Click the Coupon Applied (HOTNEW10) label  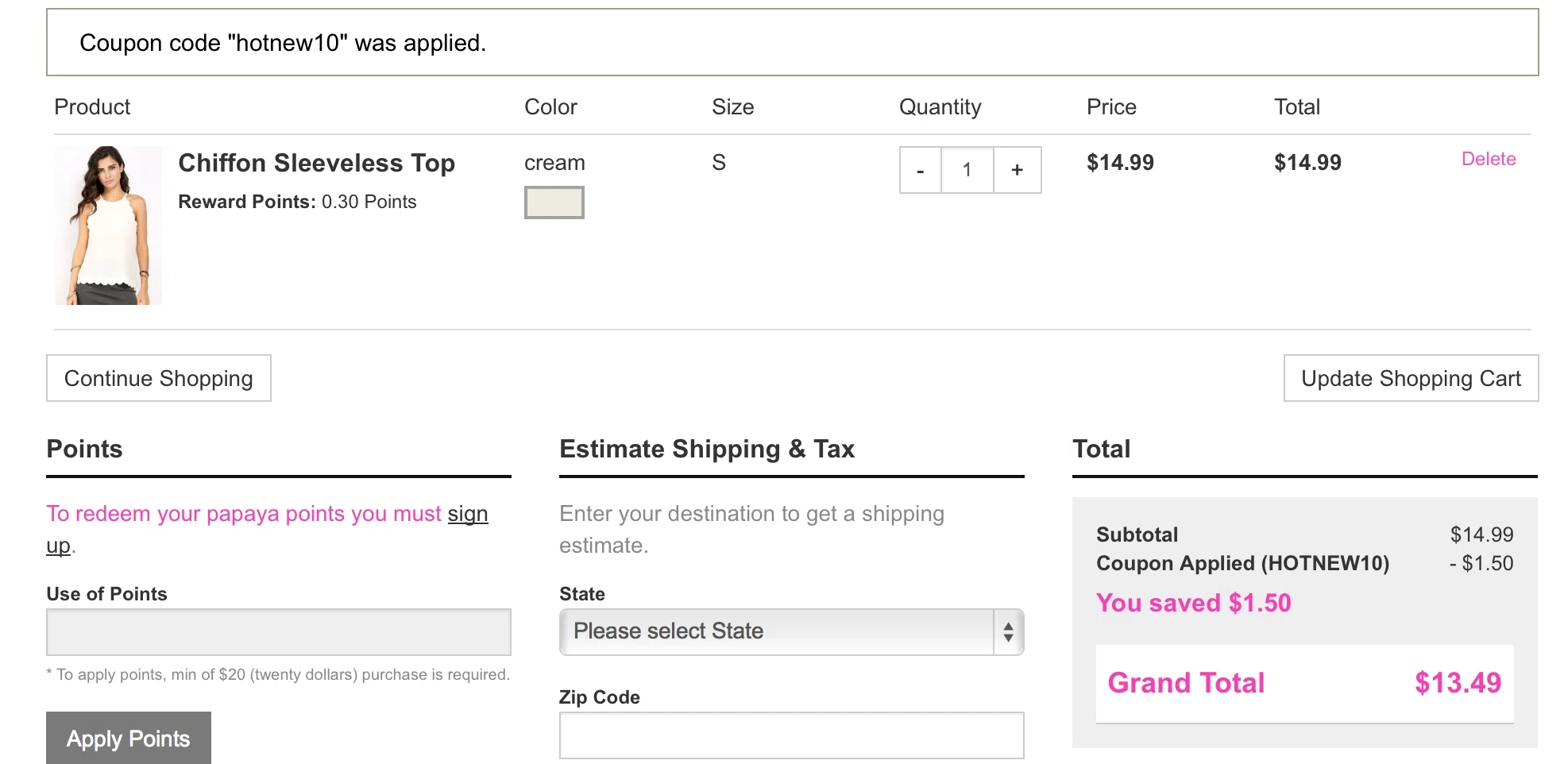click(x=1243, y=563)
